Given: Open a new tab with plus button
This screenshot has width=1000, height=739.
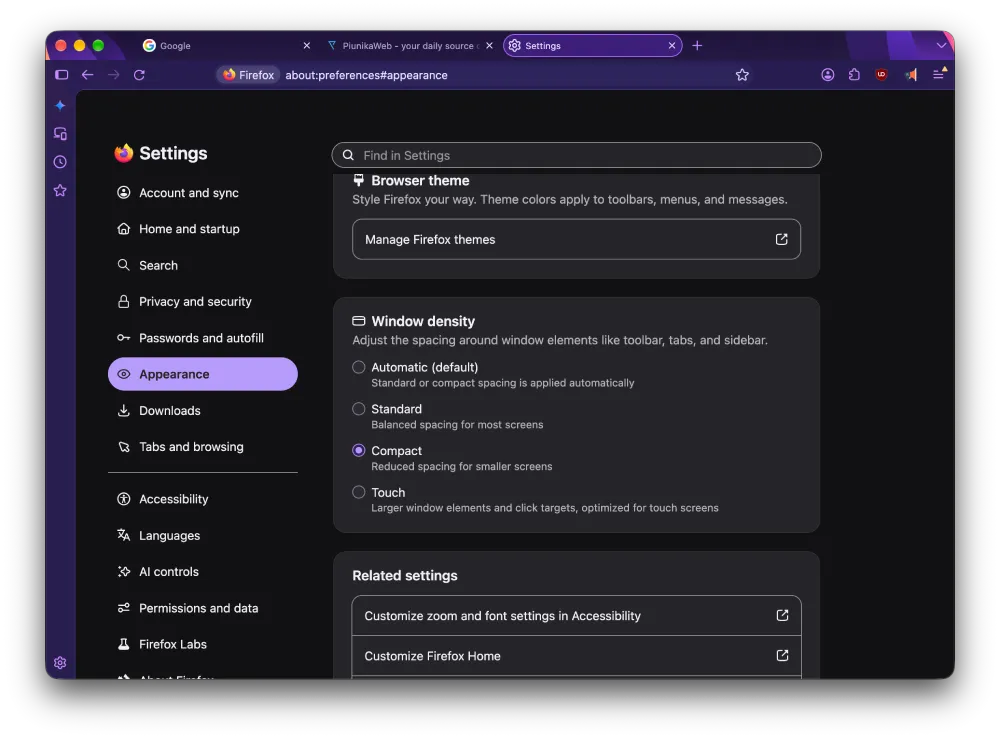Looking at the screenshot, I should point(697,45).
